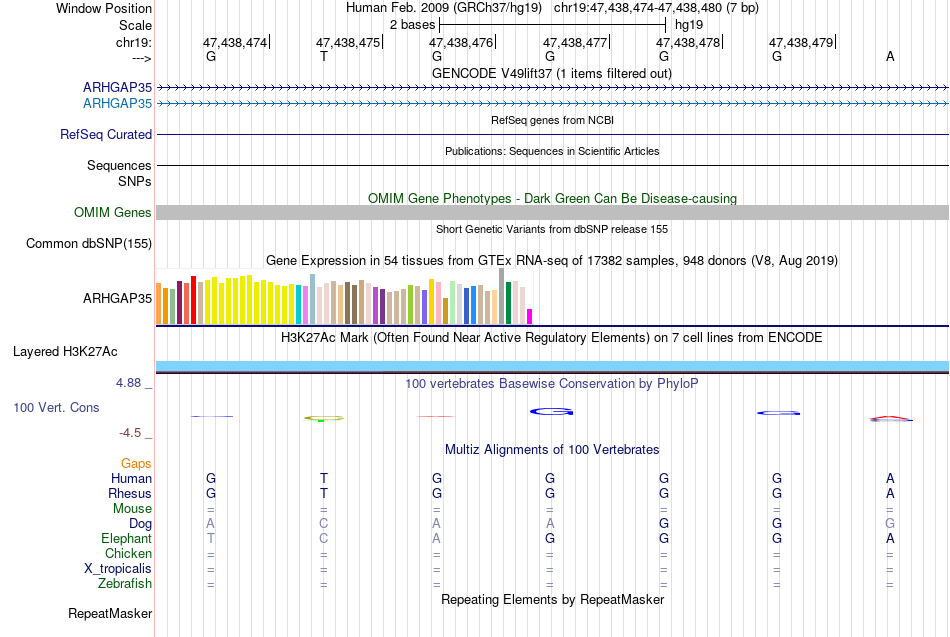The height and width of the screenshot is (637, 950).
Task: Click the green-yellow T conservation logo glyph
Action: coord(324,418)
